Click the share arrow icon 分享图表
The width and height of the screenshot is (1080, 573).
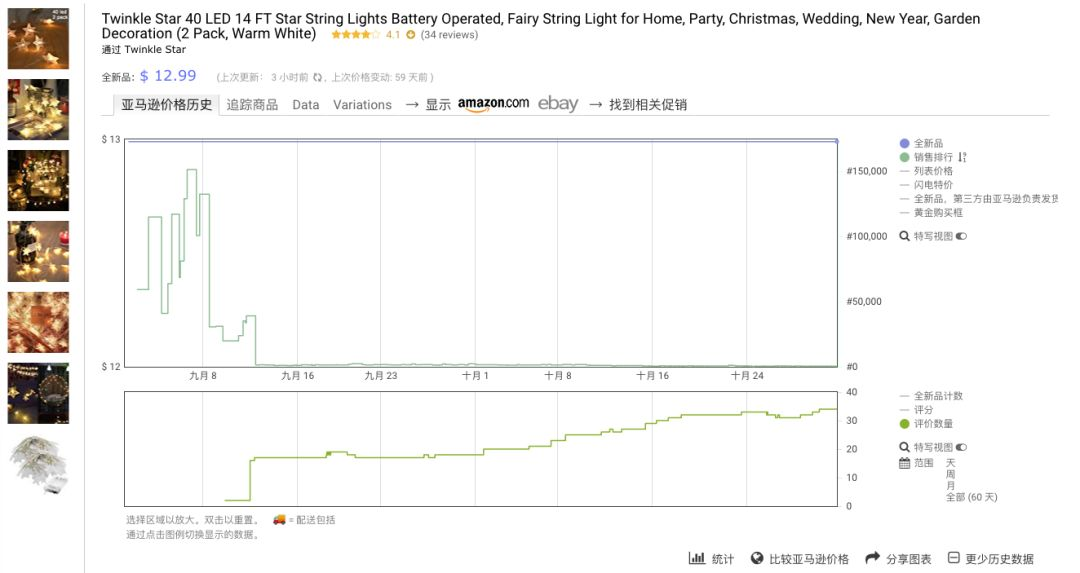[872, 558]
